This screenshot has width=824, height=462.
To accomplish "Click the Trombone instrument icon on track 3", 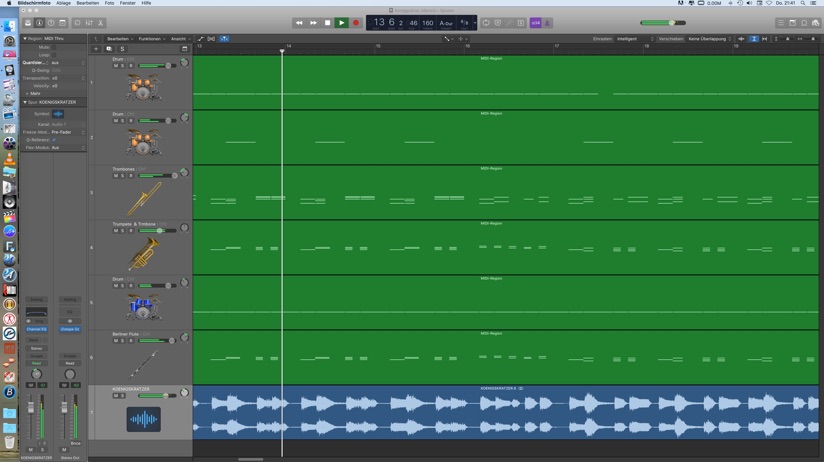I will [x=144, y=199].
